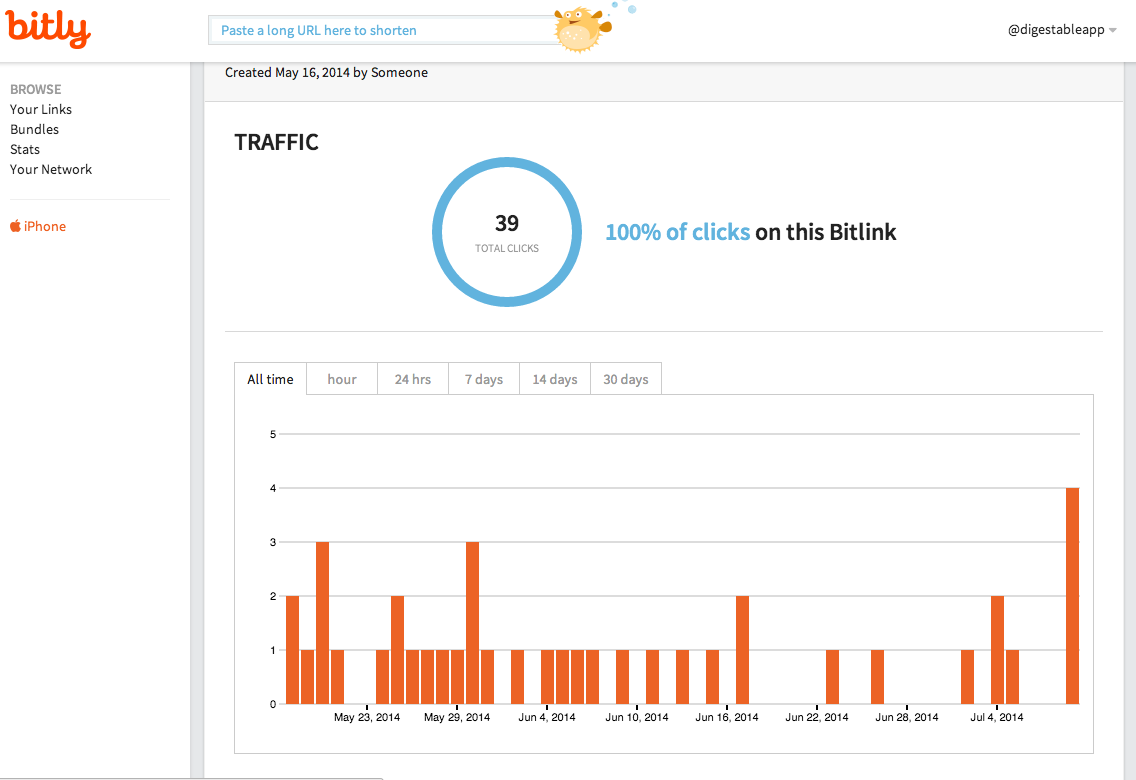1136x780 pixels.
Task: Click the Jun 16, 2014 axis label
Action: 727,717
